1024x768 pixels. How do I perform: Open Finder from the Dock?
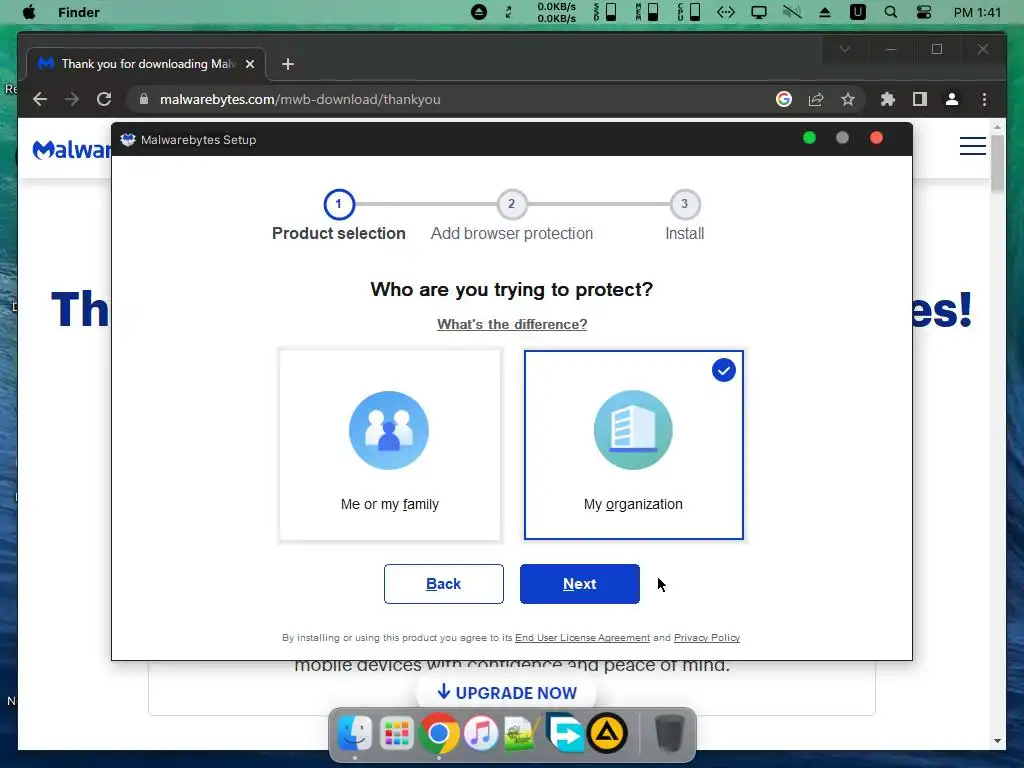pos(355,734)
